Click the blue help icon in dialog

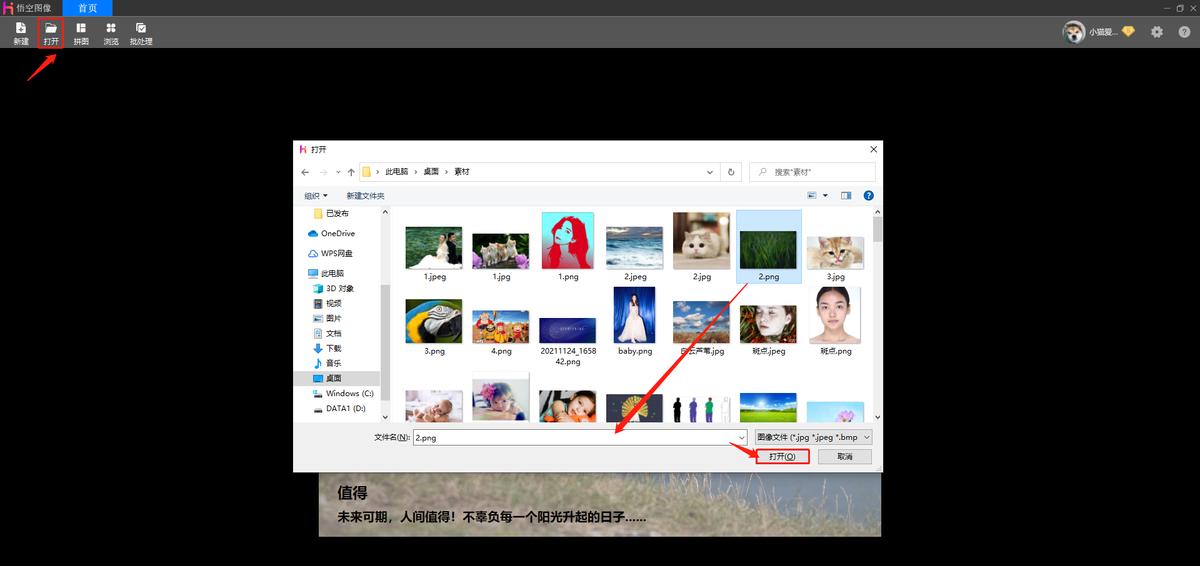point(868,196)
